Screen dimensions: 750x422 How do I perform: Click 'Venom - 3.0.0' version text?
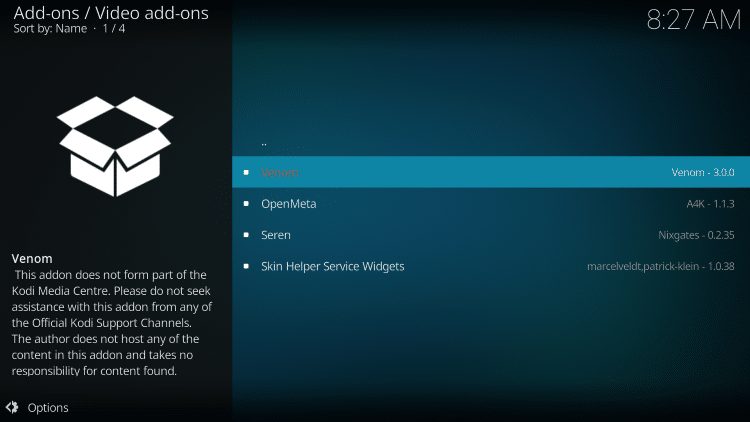(703, 172)
